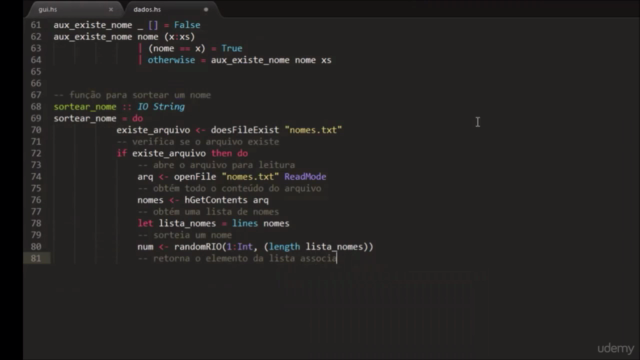Click comment 'sorteia um nome'
This screenshot has width=640, height=360.
(193, 235)
